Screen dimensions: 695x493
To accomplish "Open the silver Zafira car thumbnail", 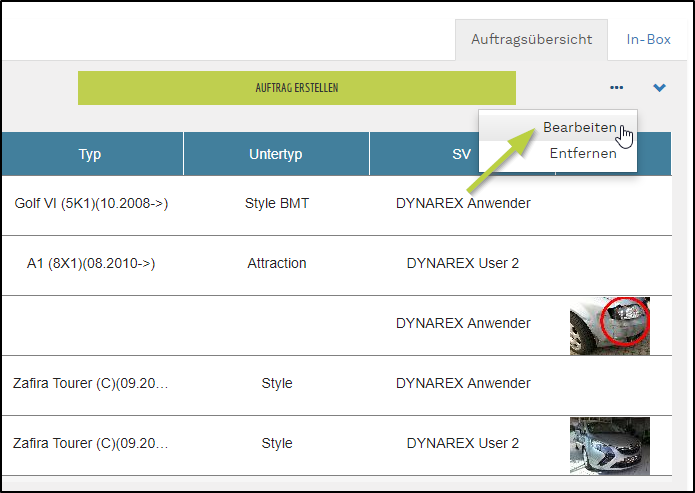I will 610,445.
